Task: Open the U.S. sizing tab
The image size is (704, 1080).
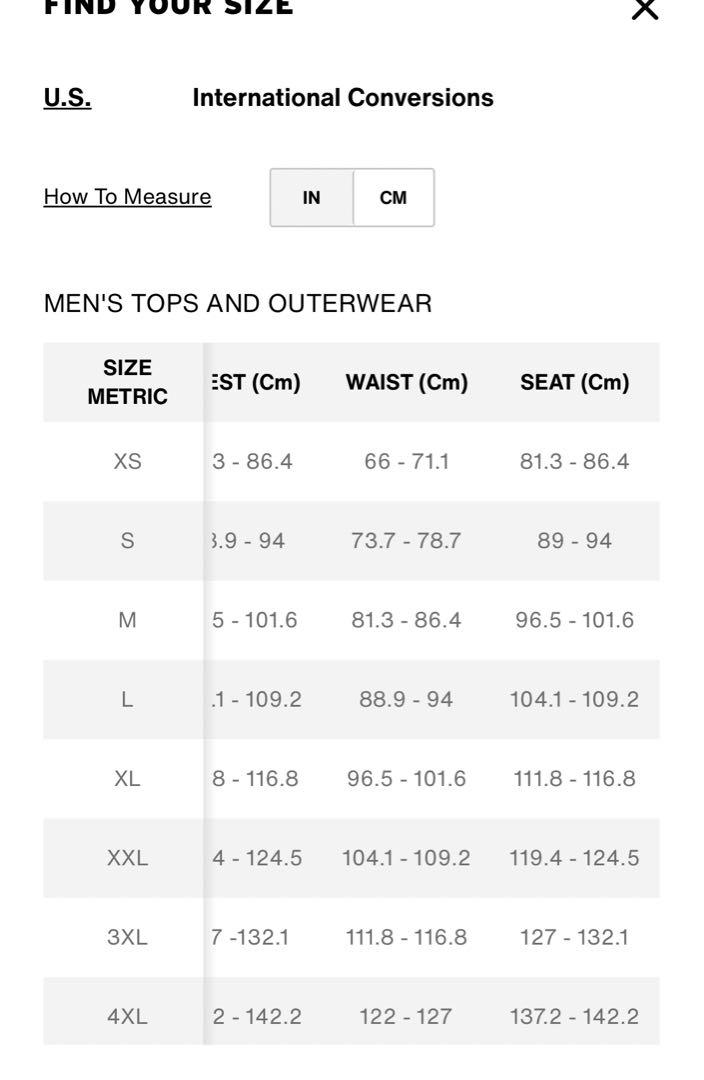Action: pyautogui.click(x=68, y=98)
